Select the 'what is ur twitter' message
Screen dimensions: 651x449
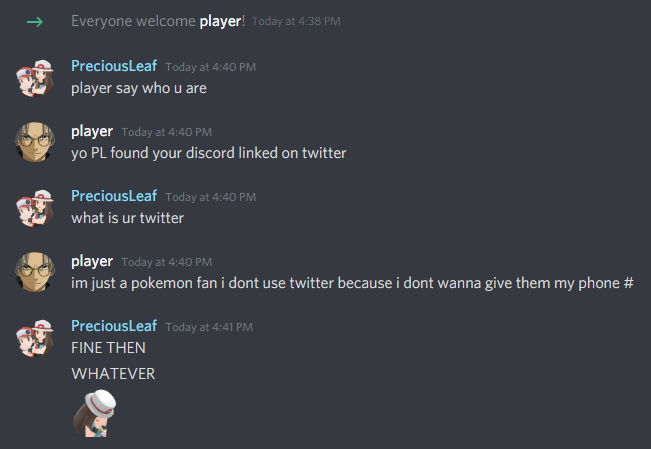127,218
